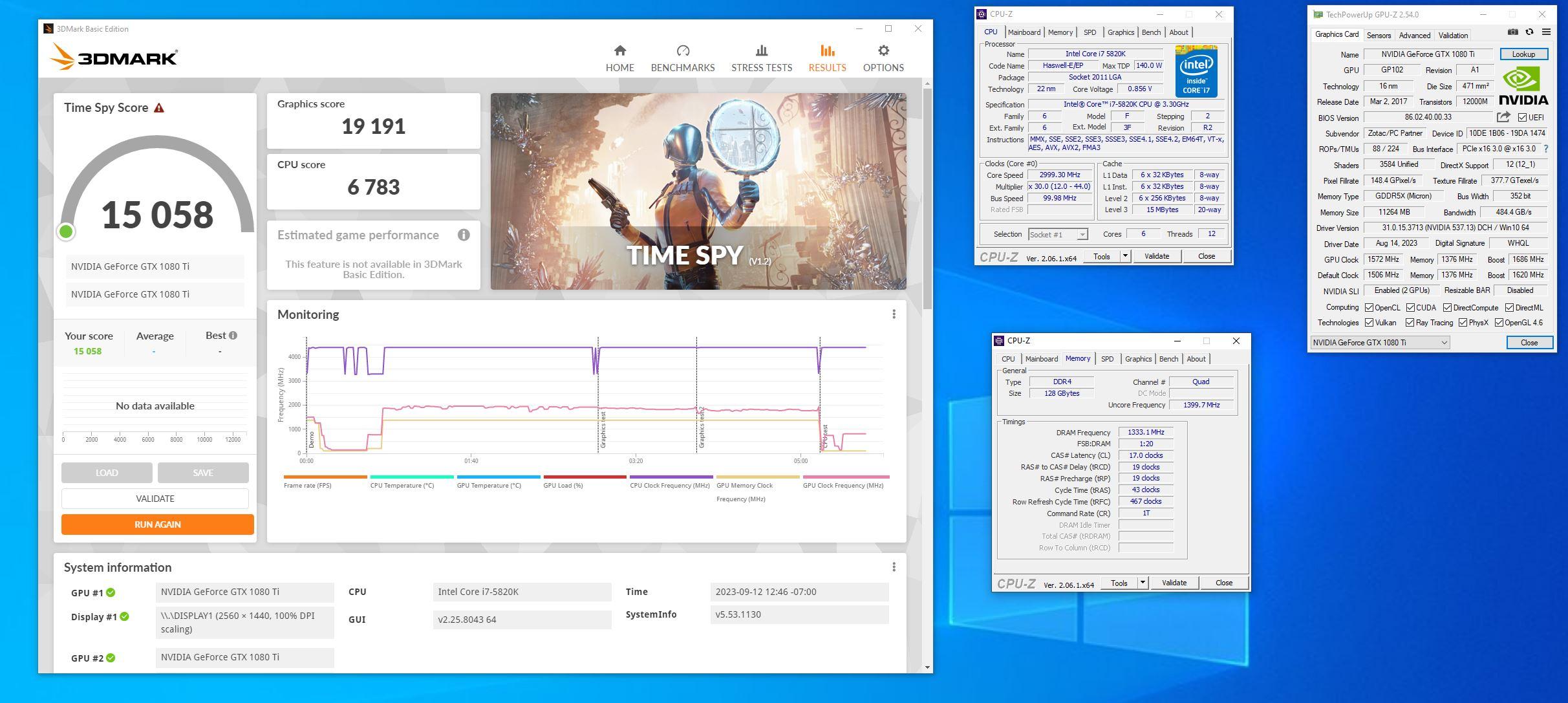
Task: Switch to Bench tab in top CPU-Z window
Action: point(1151,32)
